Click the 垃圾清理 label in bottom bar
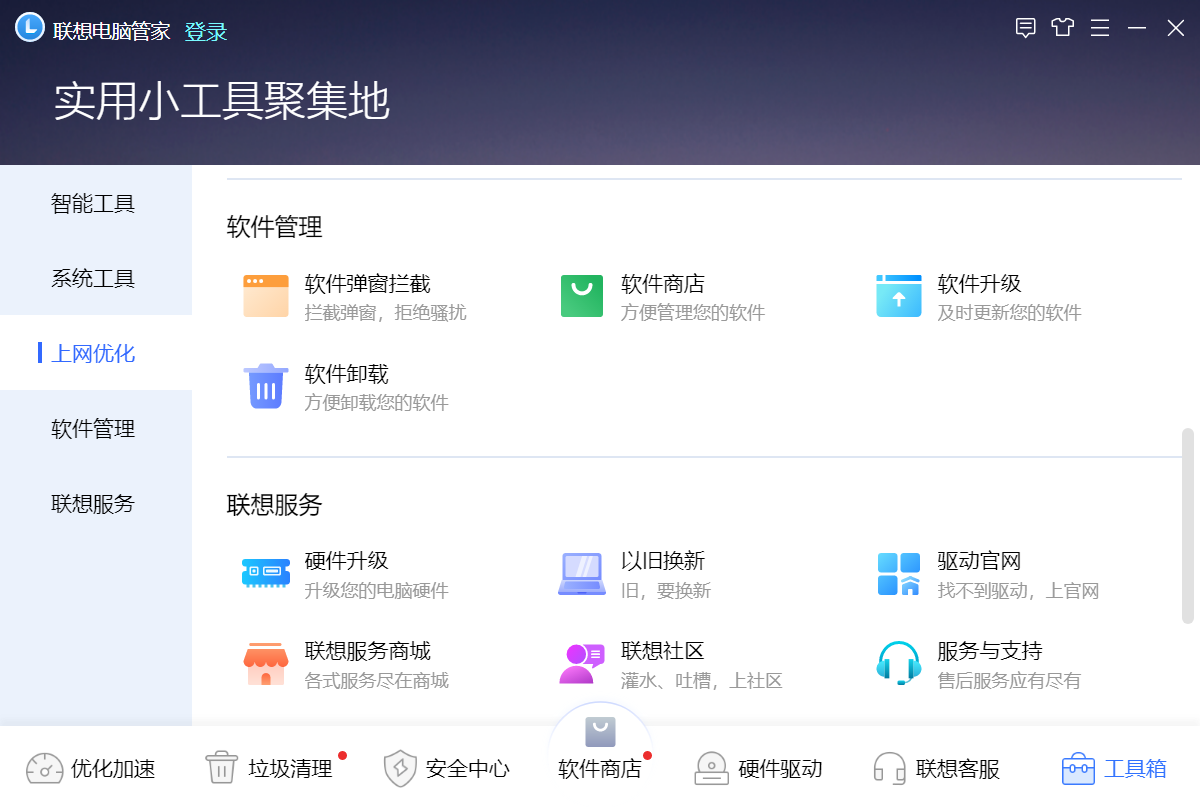The height and width of the screenshot is (810, 1200). tap(290, 769)
